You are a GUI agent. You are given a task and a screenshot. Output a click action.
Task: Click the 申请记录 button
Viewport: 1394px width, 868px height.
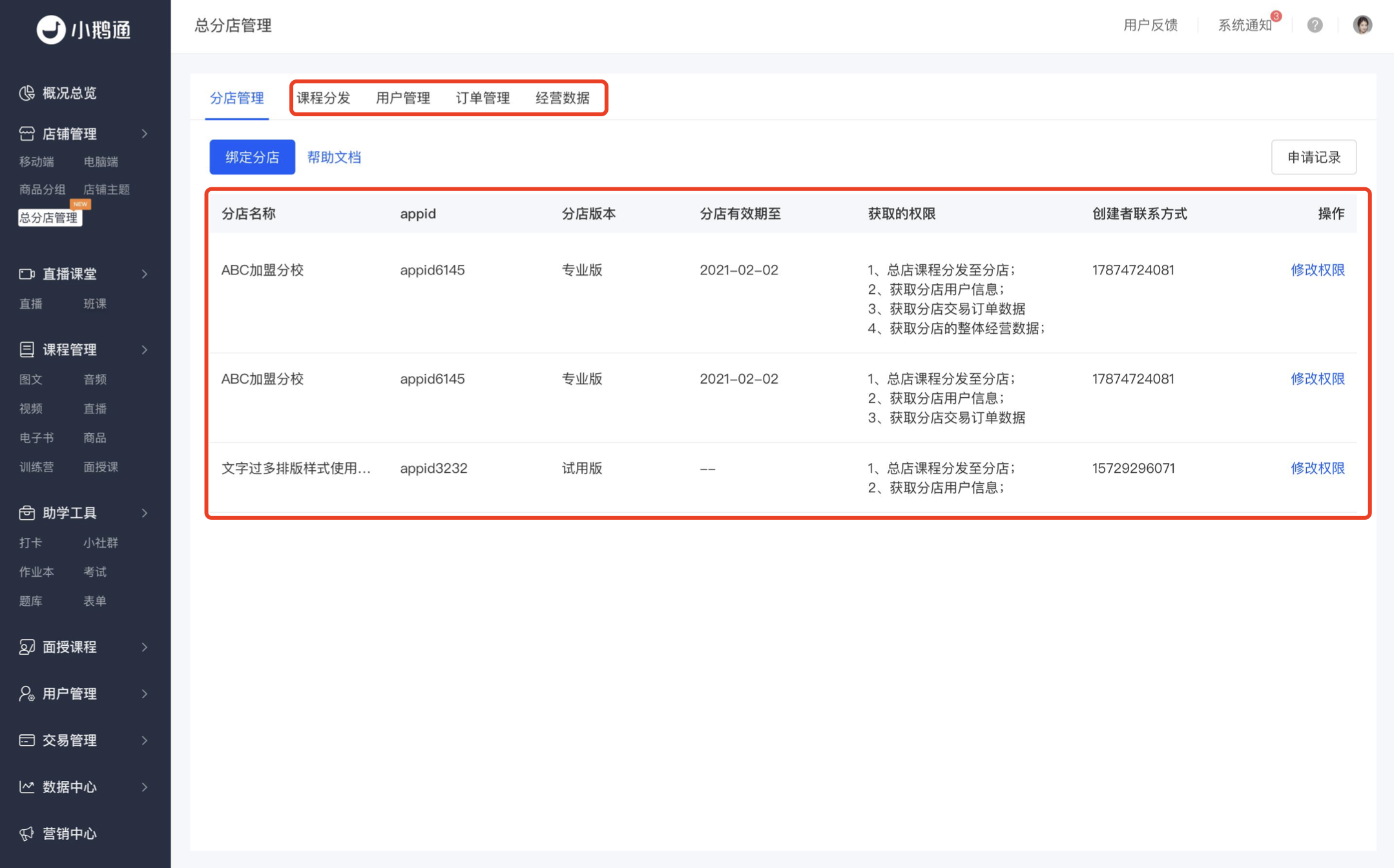(1314, 157)
